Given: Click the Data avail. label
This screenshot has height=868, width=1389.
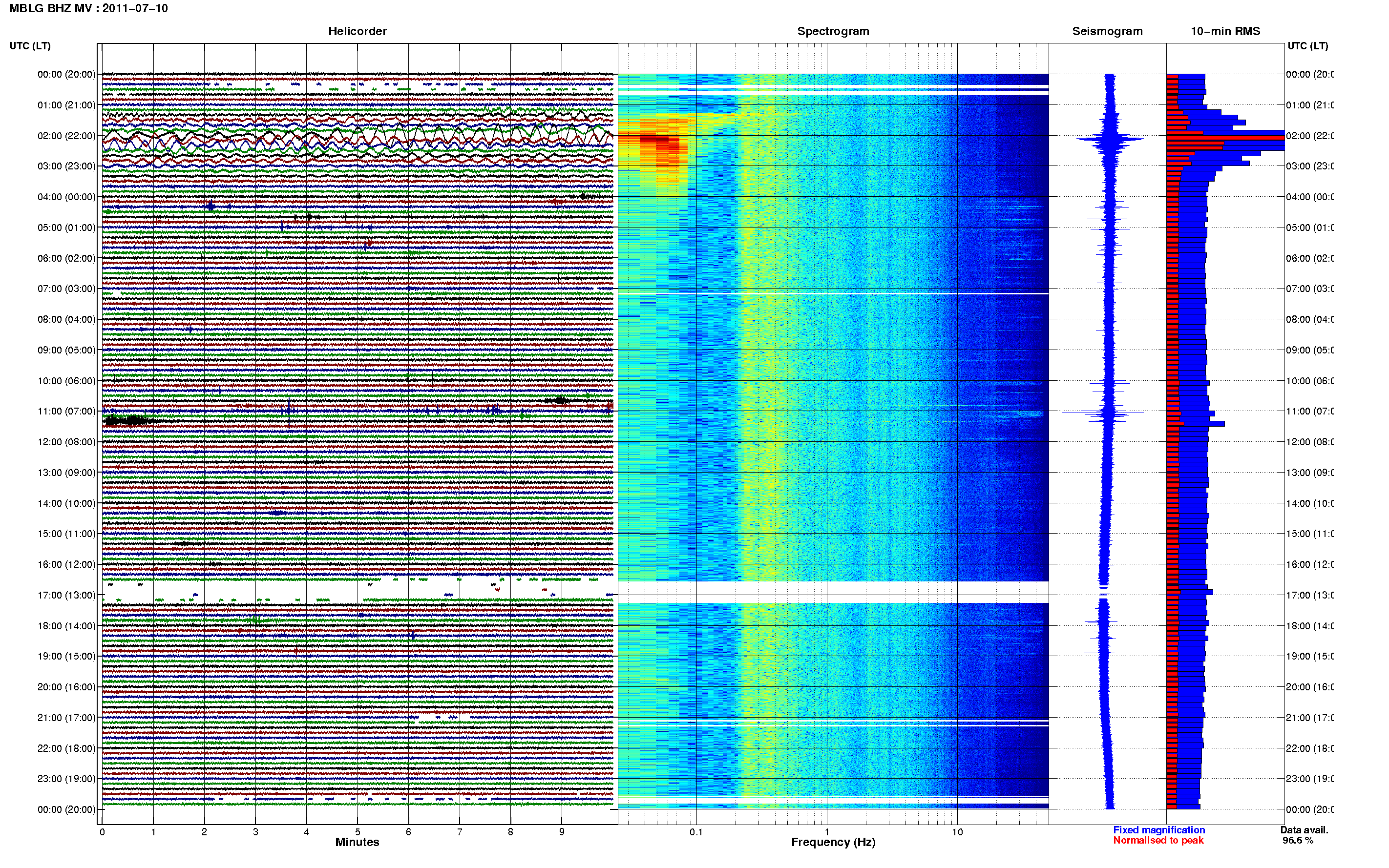Looking at the screenshot, I should (1304, 830).
